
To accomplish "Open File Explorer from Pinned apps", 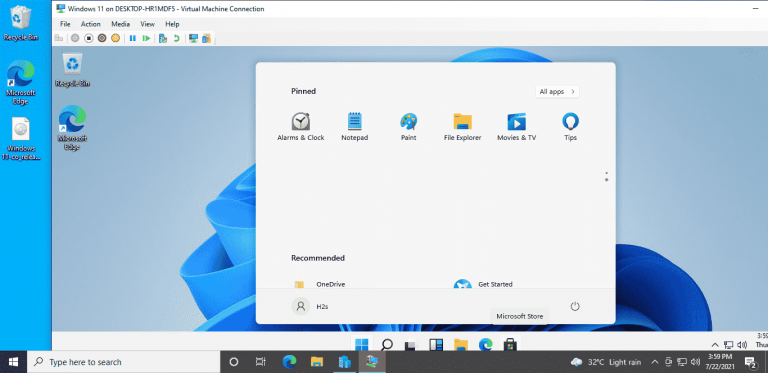I will pos(462,127).
